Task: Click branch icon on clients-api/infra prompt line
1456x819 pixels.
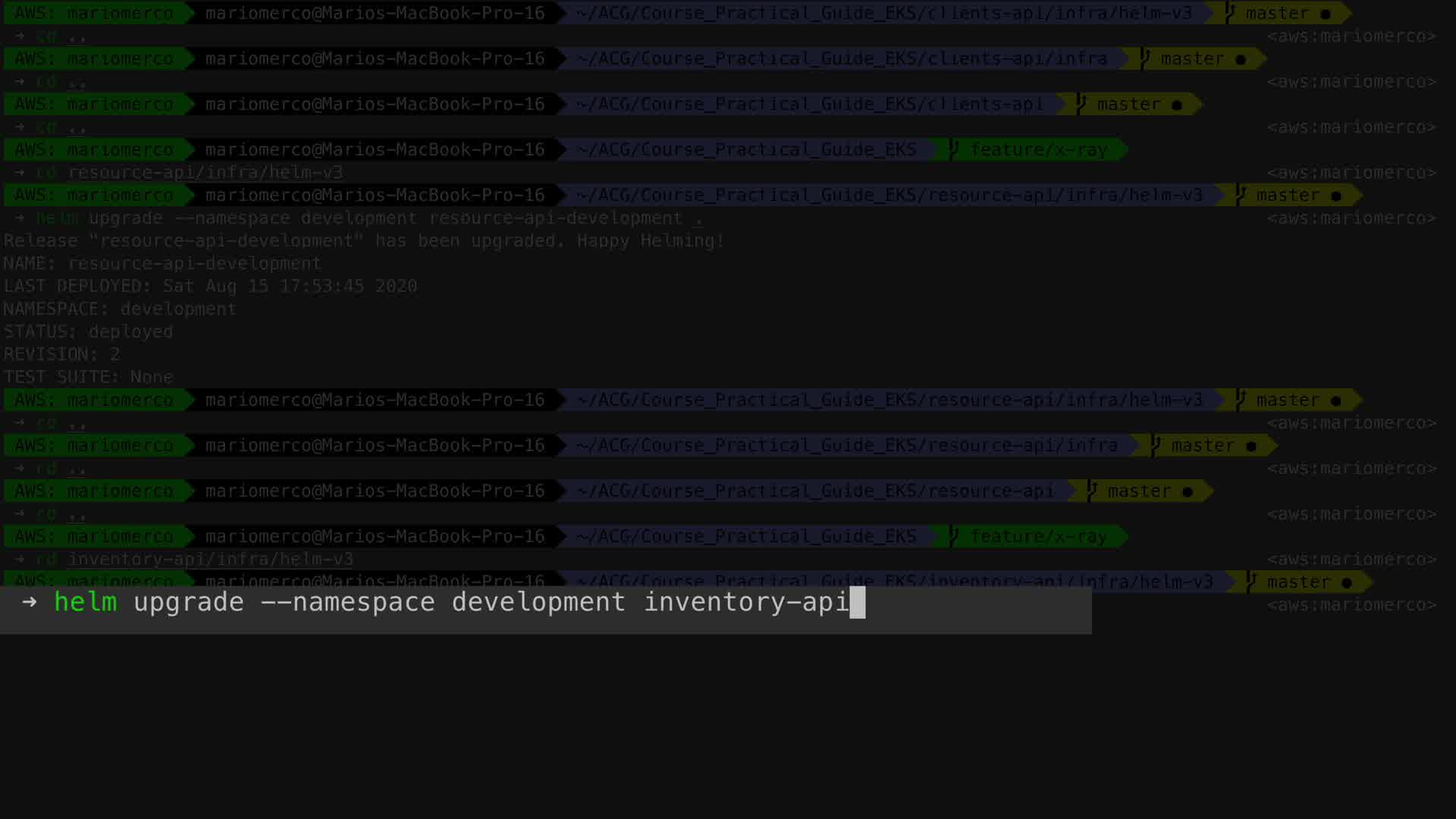Action: pyautogui.click(x=1145, y=58)
